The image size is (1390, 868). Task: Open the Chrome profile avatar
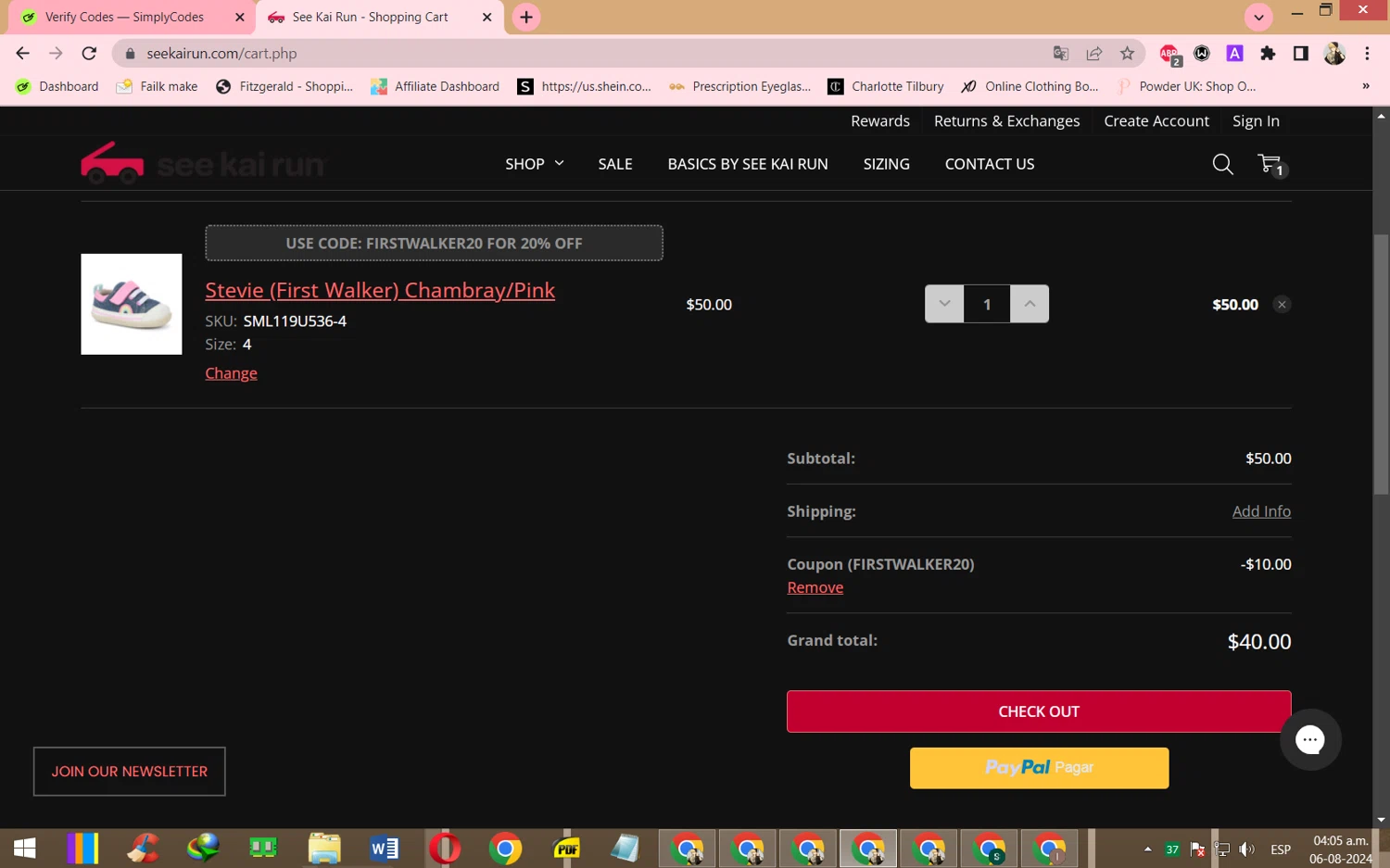click(1334, 54)
